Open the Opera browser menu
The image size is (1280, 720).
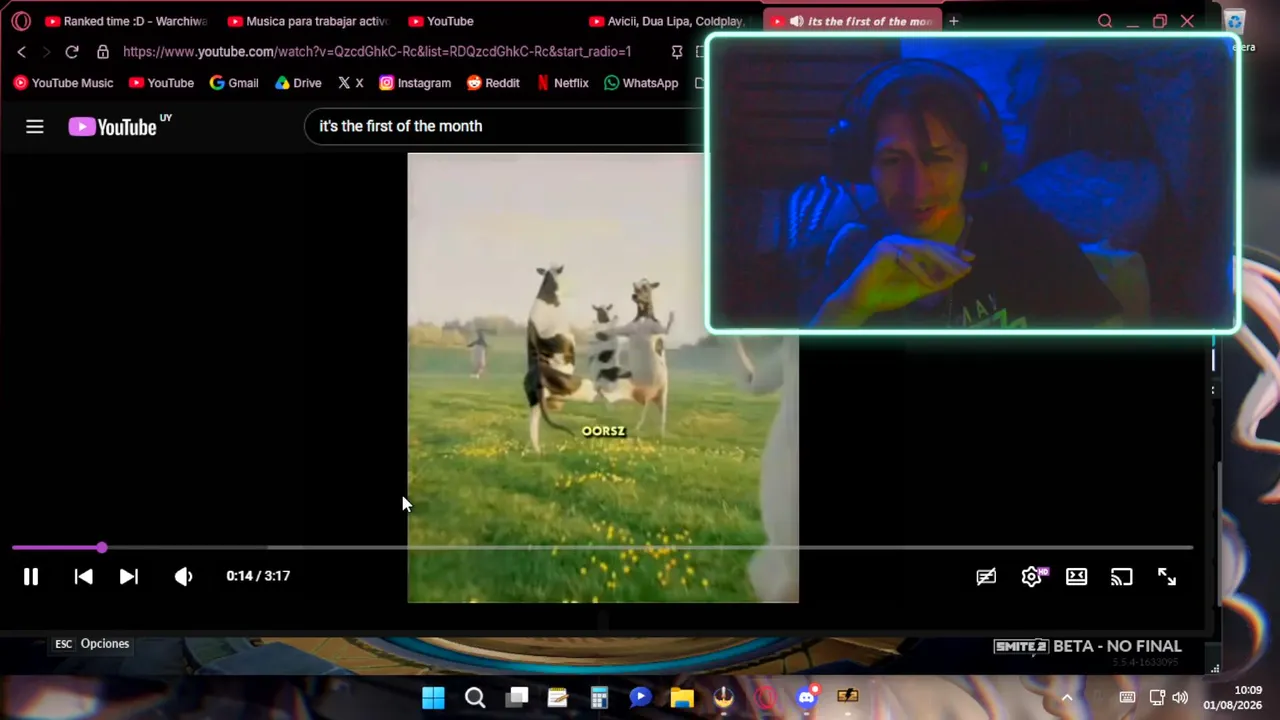click(21, 21)
